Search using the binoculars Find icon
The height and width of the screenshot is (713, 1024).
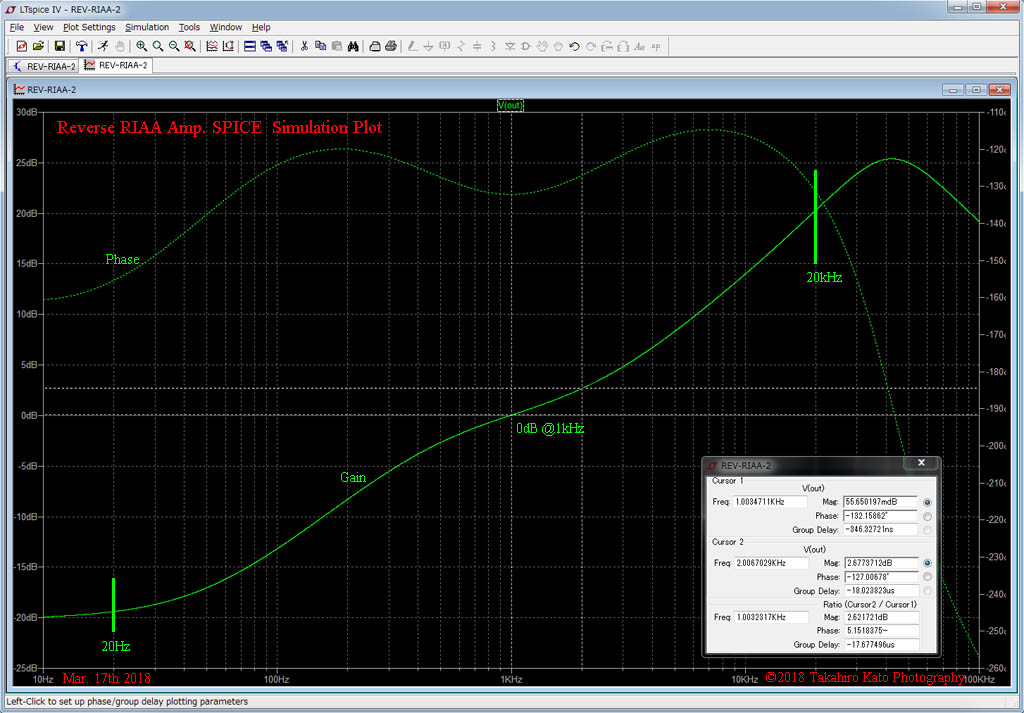coord(352,46)
